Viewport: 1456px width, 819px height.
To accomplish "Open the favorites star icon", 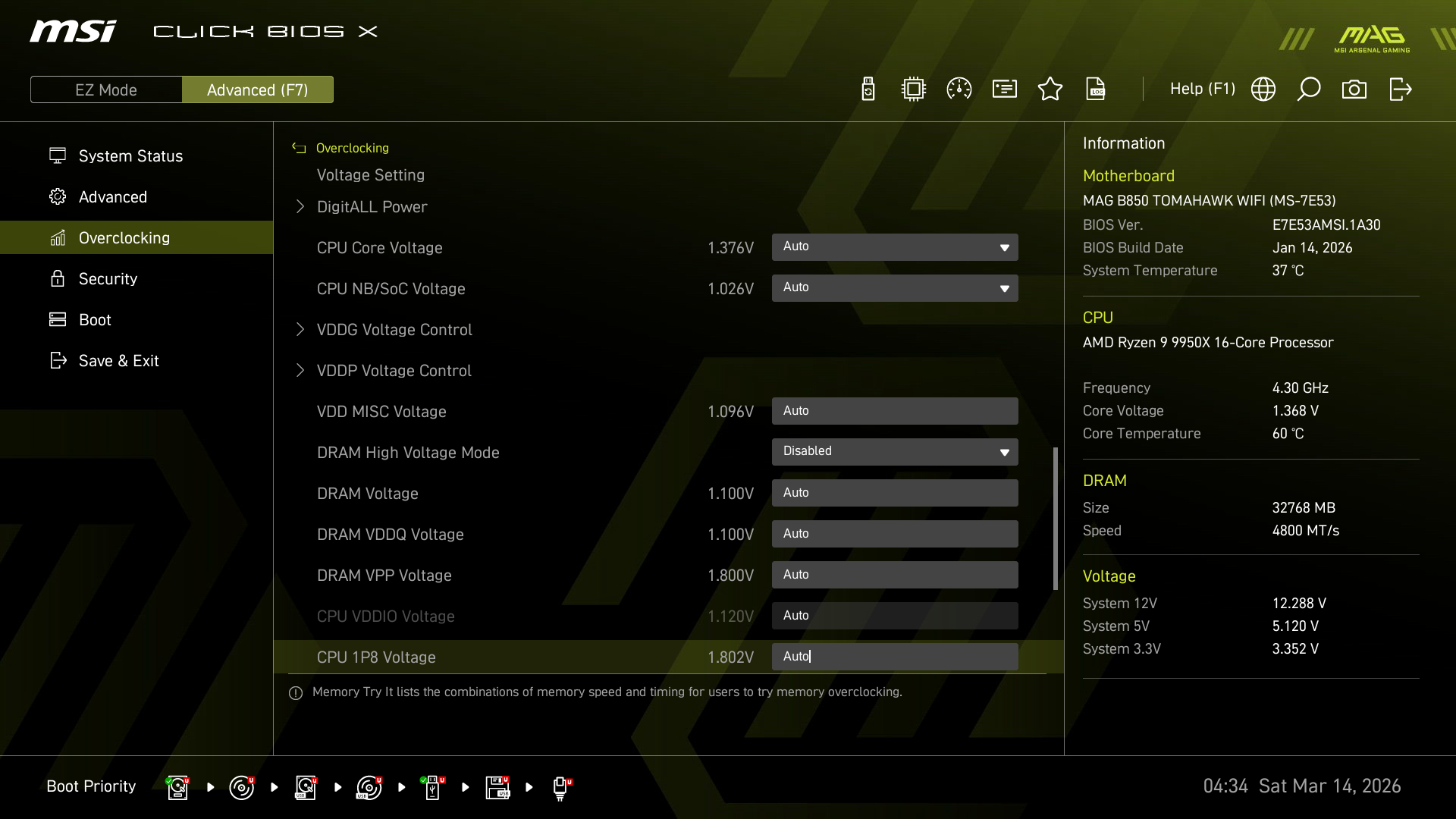I will point(1050,89).
